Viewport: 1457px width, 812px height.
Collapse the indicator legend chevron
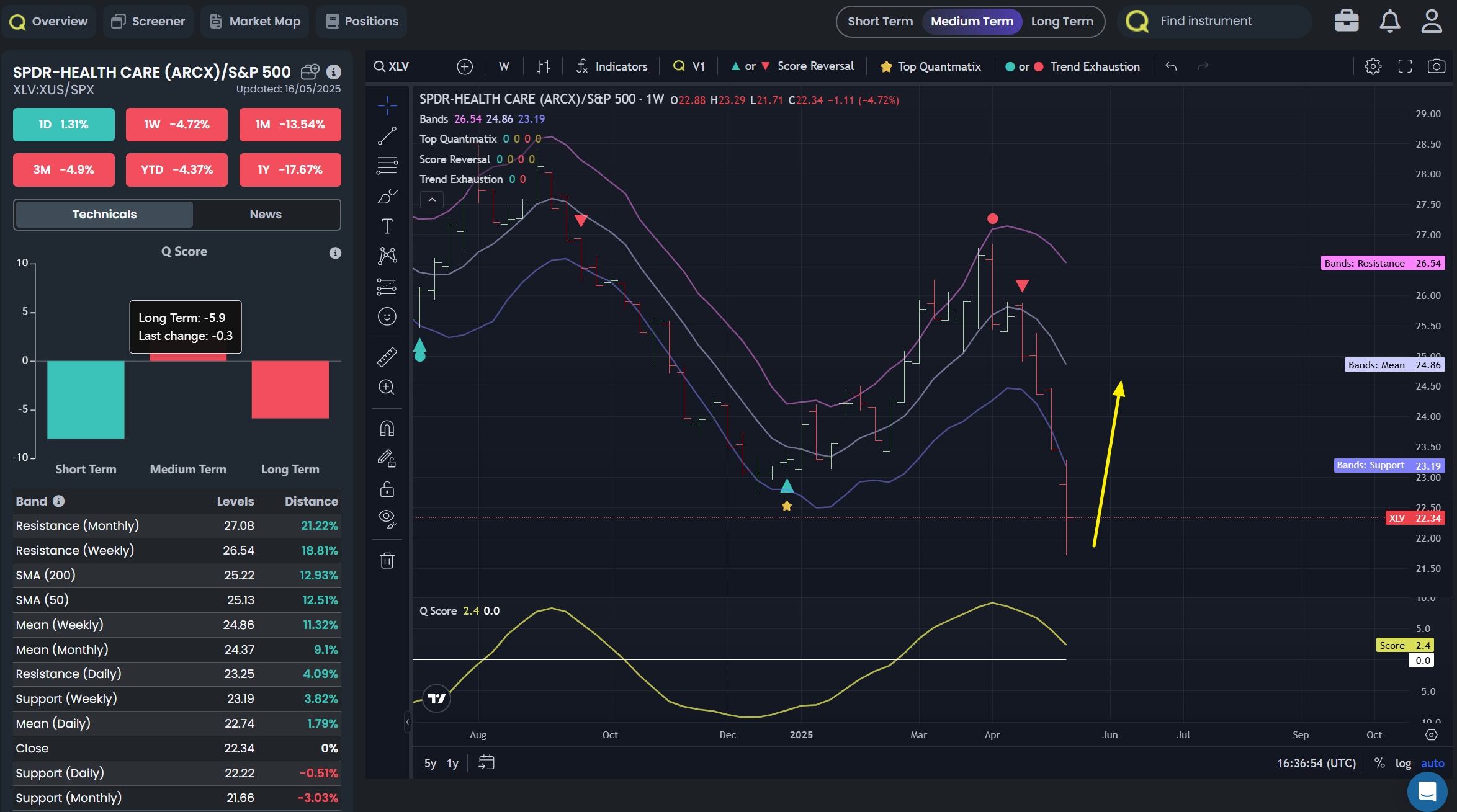[432, 200]
